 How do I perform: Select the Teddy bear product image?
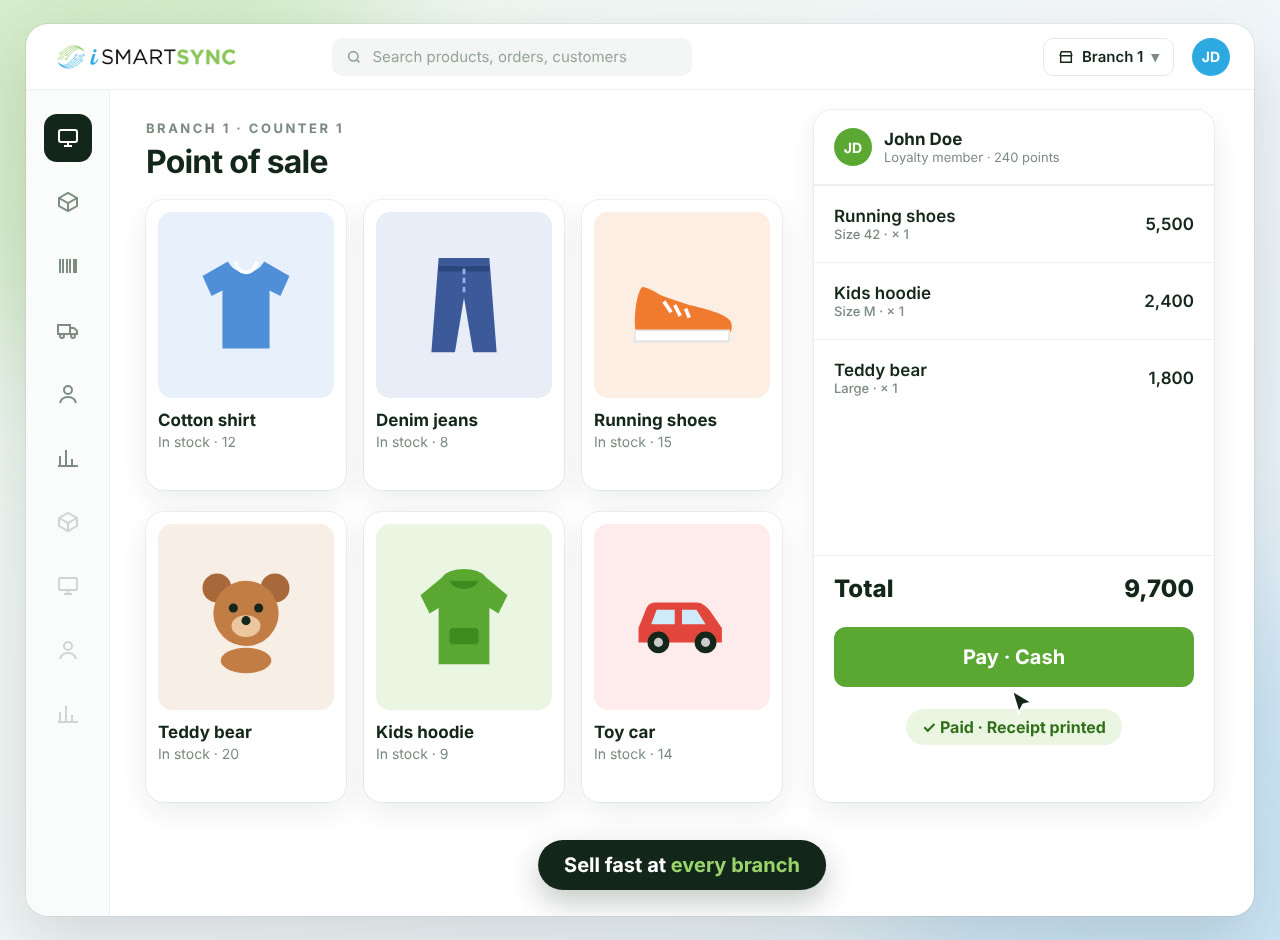(246, 617)
